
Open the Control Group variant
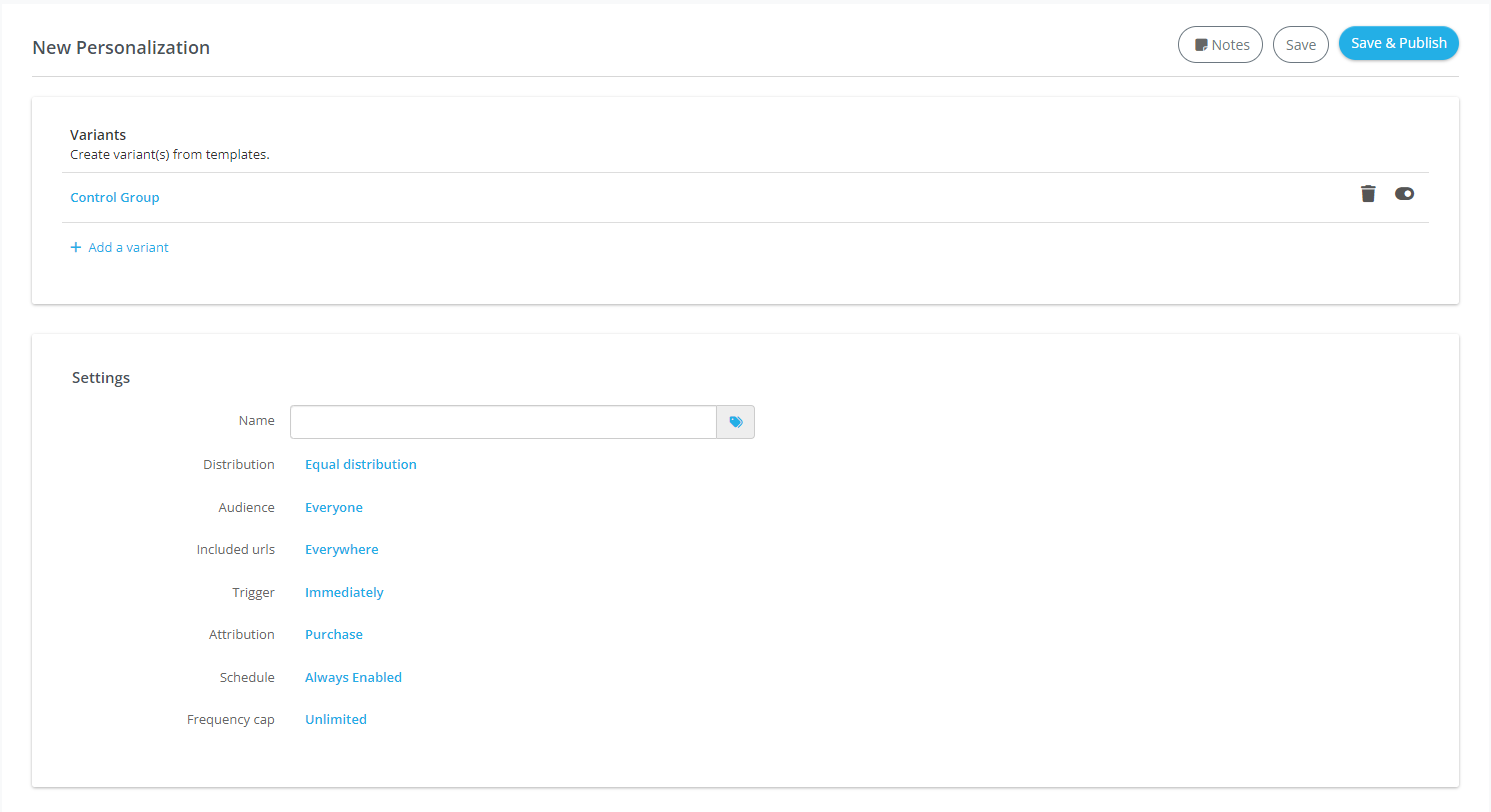pos(115,197)
